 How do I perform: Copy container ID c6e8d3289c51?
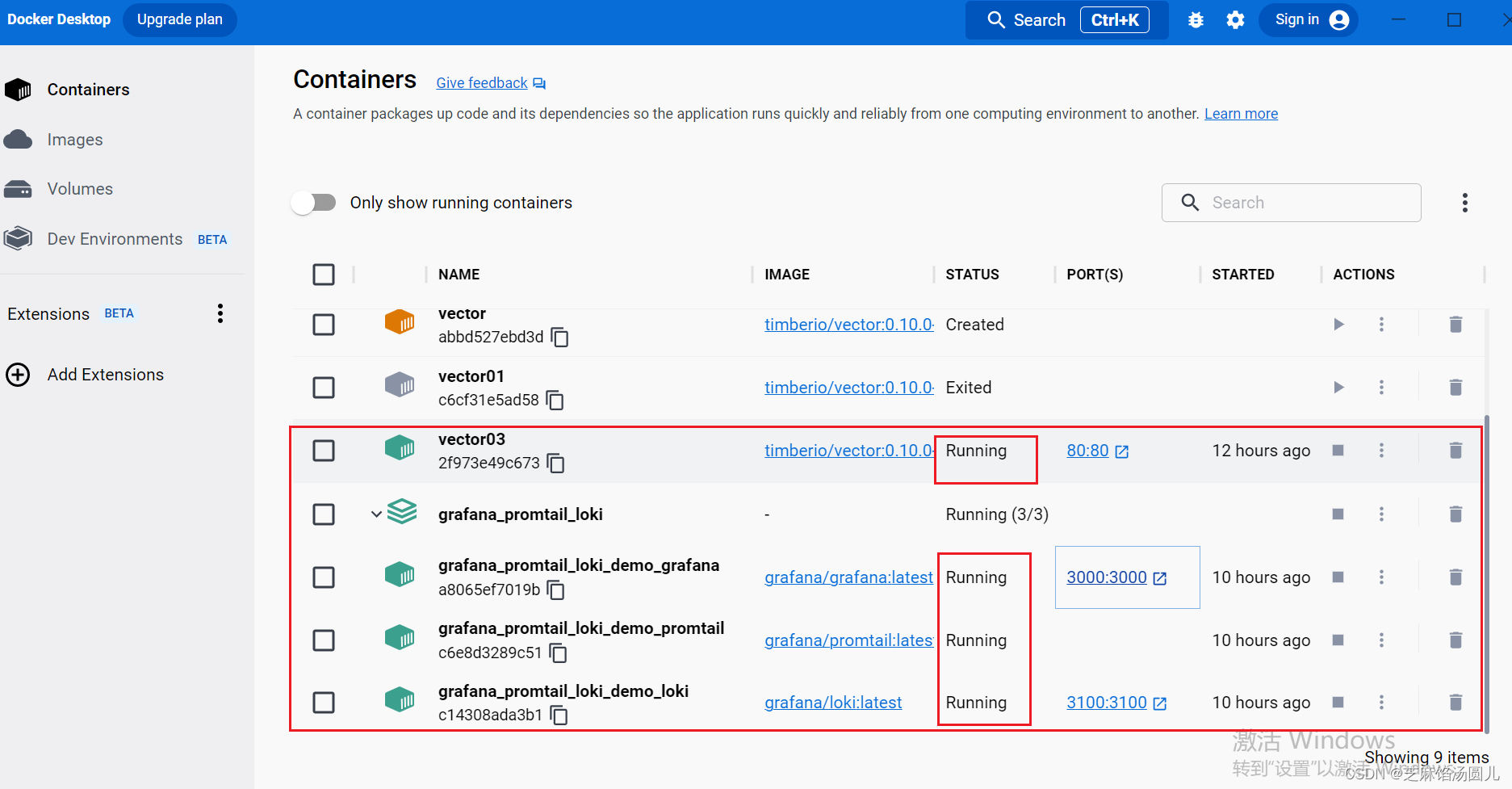[x=558, y=653]
